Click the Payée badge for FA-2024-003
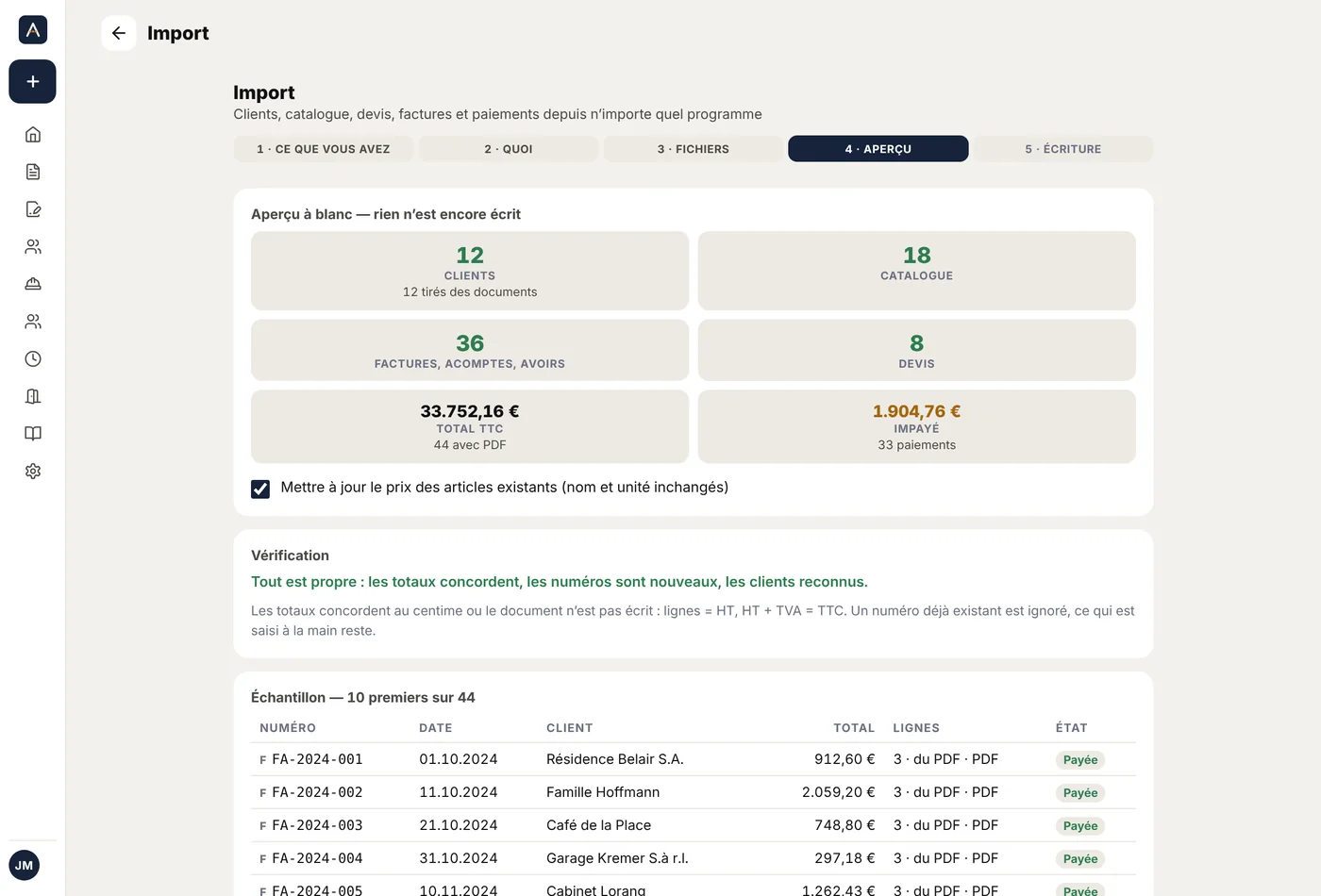The image size is (1321, 896). [1080, 826]
